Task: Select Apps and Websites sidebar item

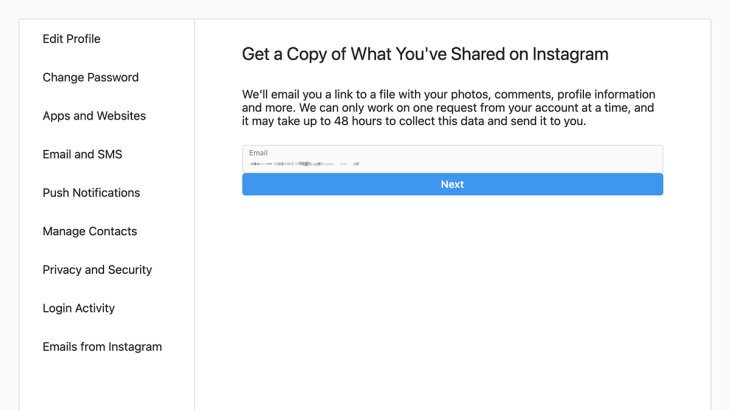Action: (x=94, y=116)
